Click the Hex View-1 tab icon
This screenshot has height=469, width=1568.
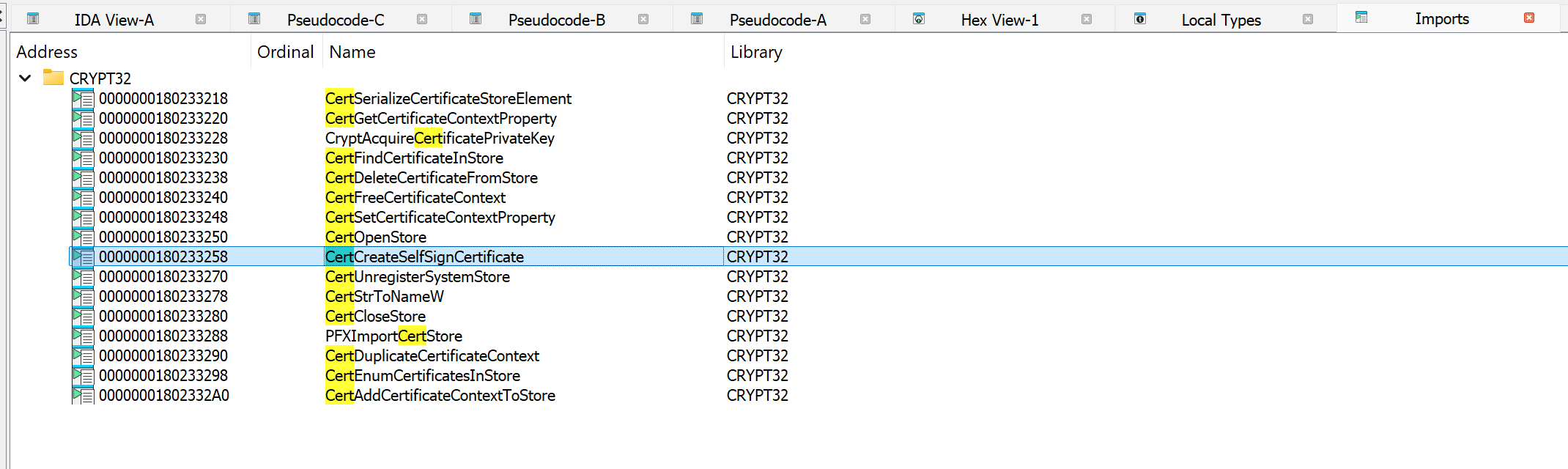click(x=919, y=19)
